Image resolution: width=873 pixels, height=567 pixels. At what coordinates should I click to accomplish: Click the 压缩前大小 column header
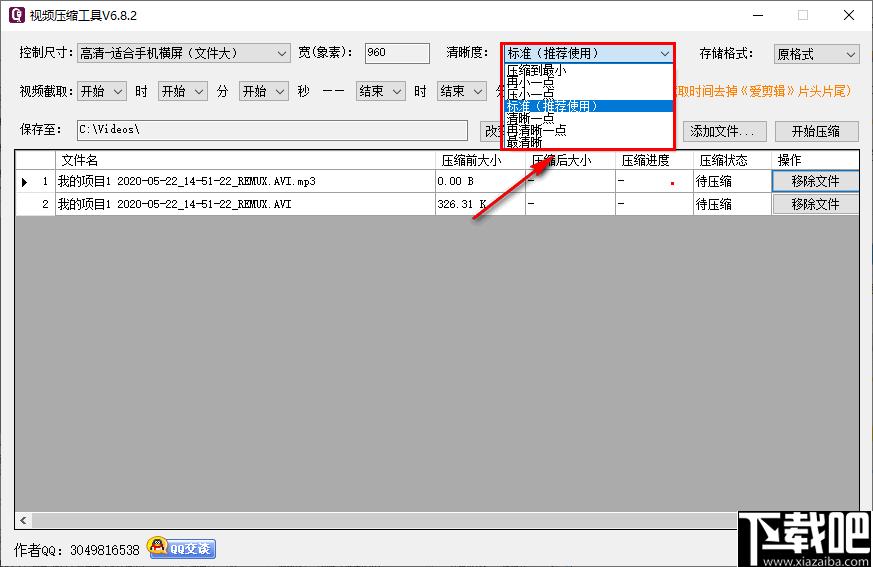pyautogui.click(x=480, y=160)
